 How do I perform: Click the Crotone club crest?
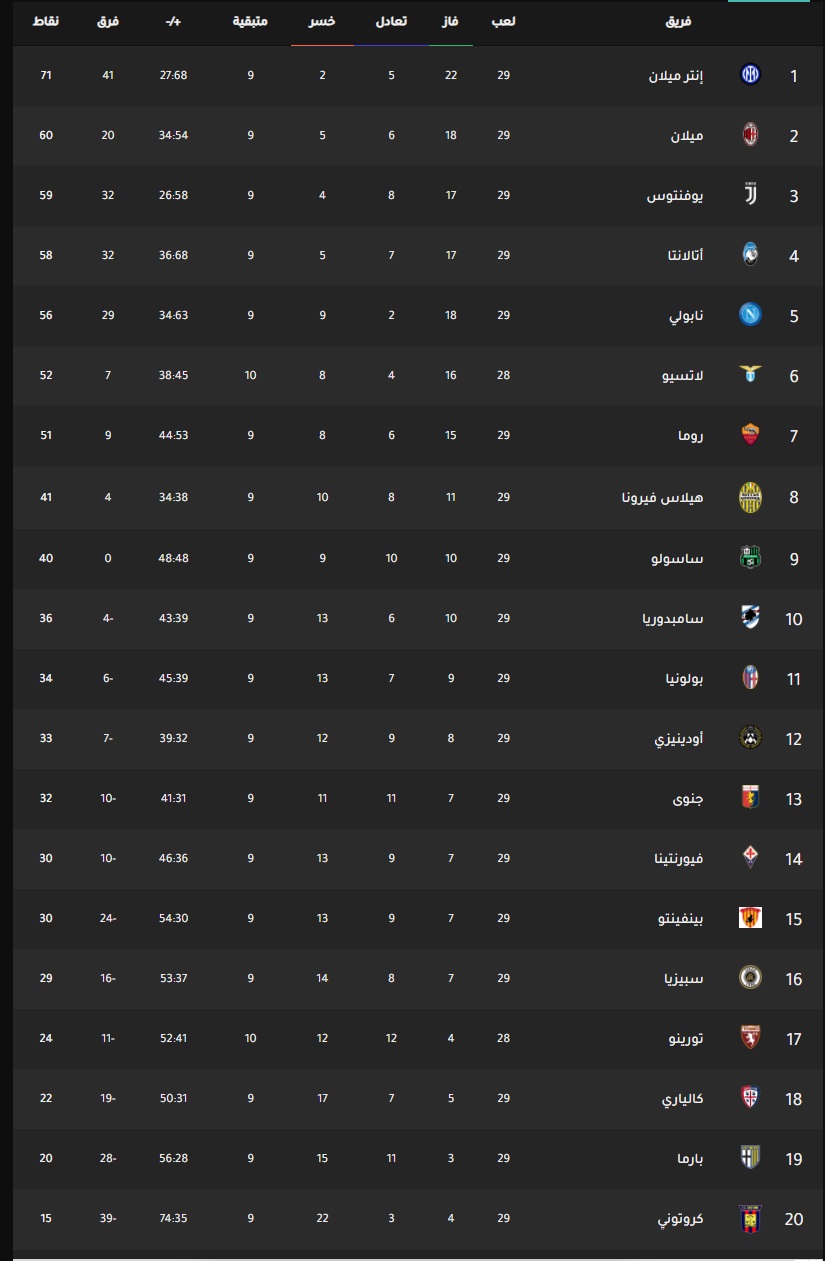[750, 1219]
